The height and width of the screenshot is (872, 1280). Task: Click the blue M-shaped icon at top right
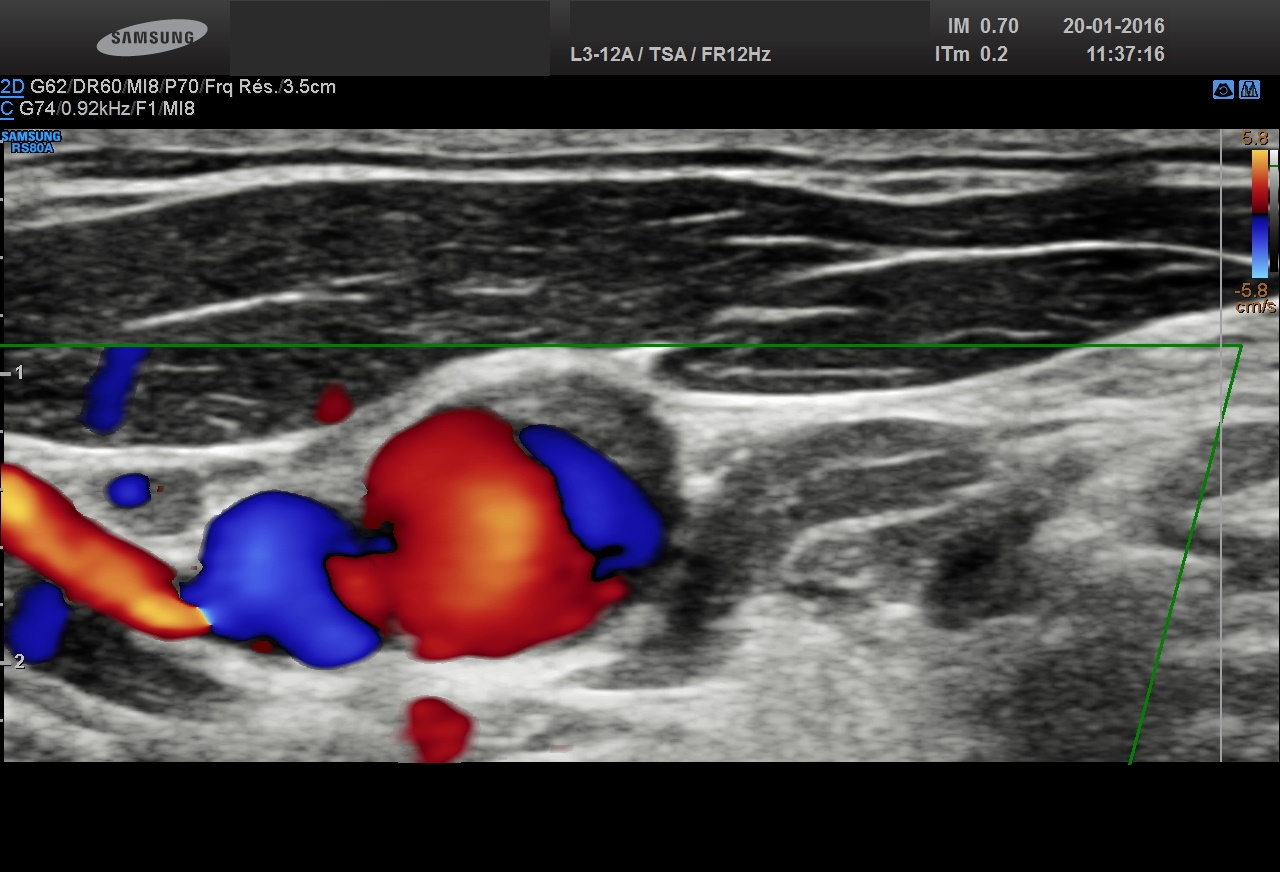click(1249, 90)
